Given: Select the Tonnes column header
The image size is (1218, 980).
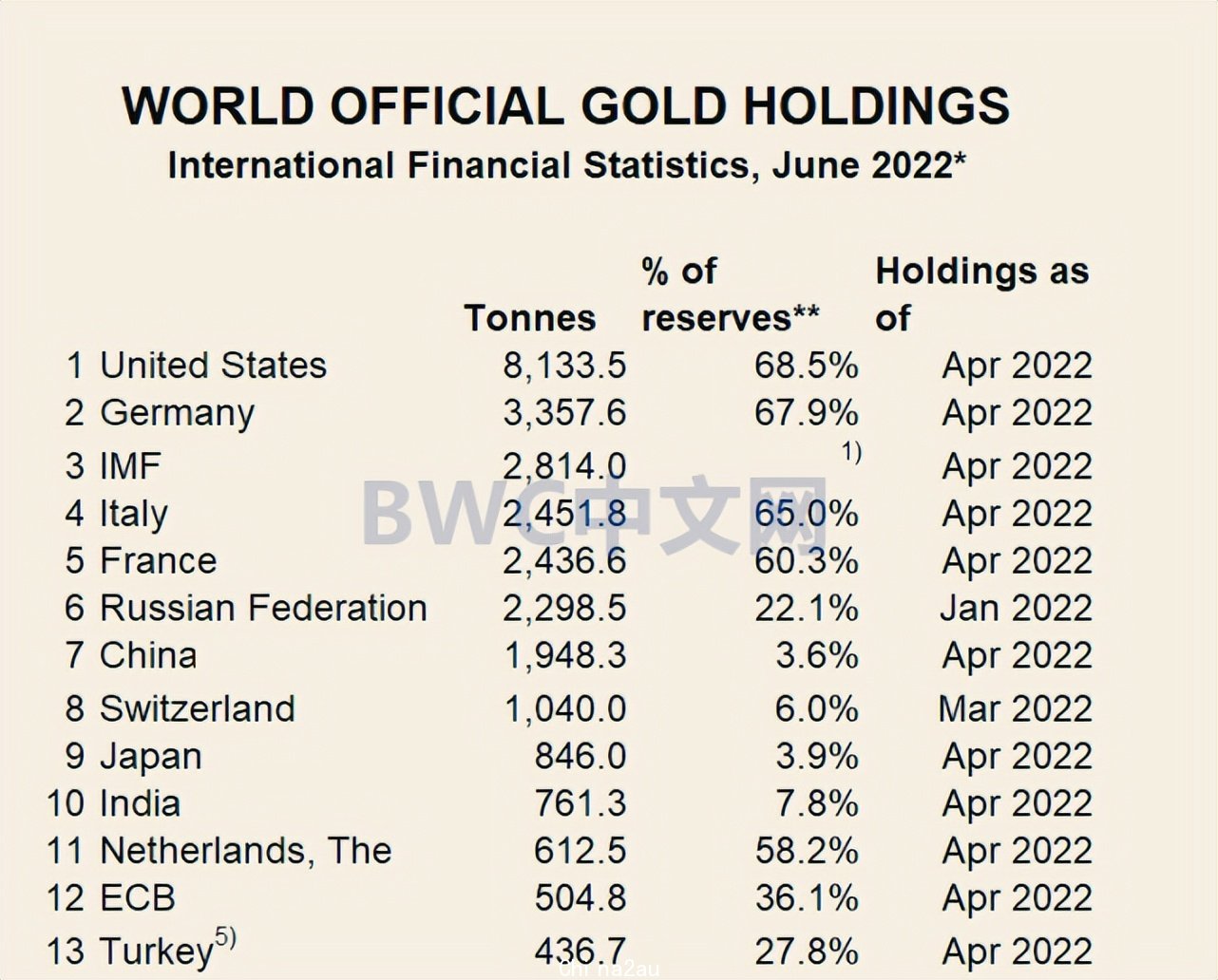Looking at the screenshot, I should coord(530,317).
